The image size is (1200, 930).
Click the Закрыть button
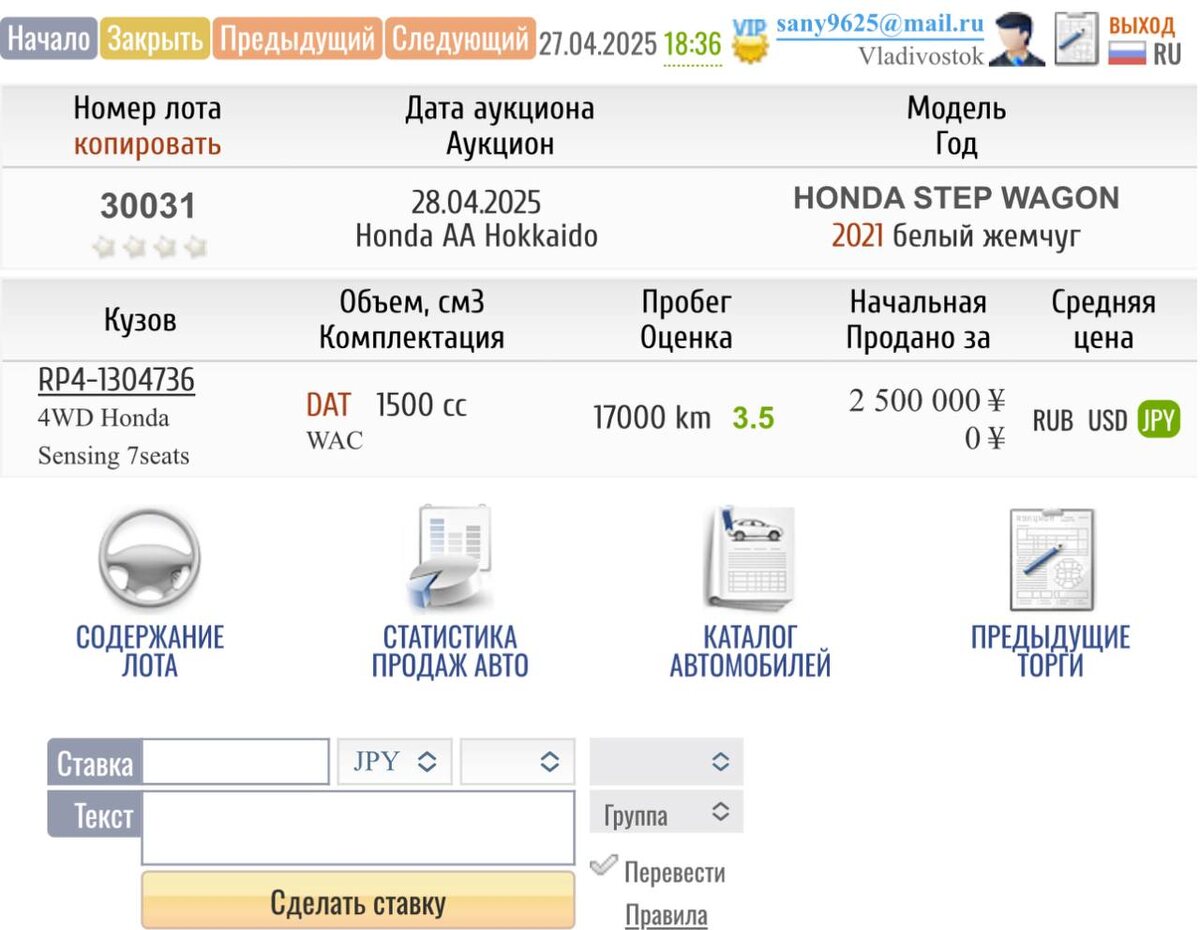pyautogui.click(x=156, y=39)
